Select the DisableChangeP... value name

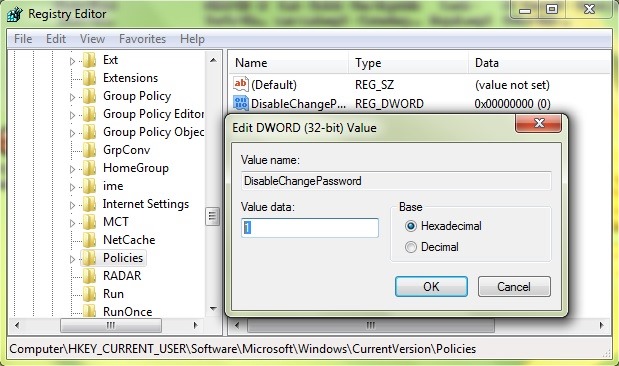pos(298,104)
